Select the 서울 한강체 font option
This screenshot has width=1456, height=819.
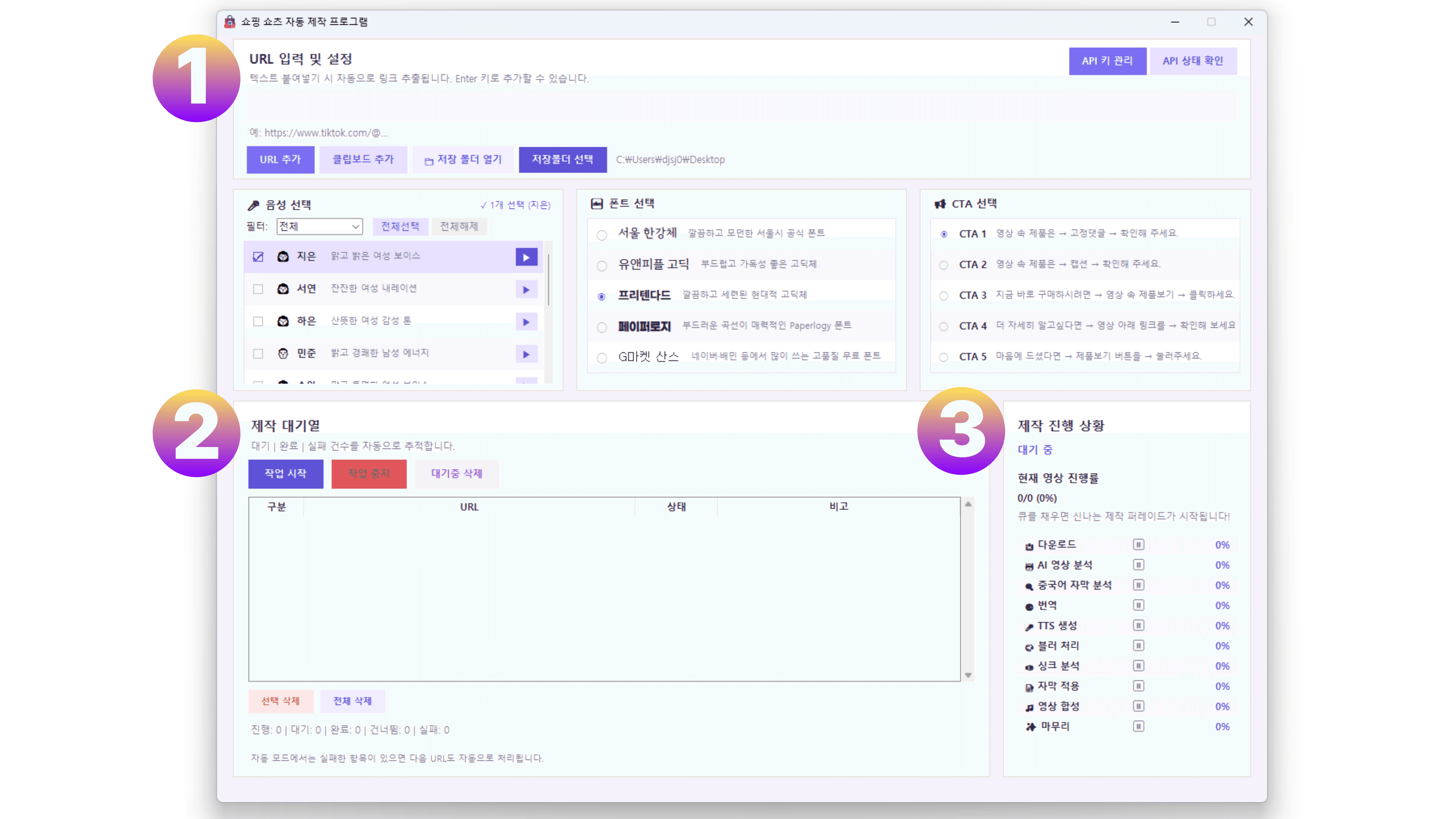(602, 235)
